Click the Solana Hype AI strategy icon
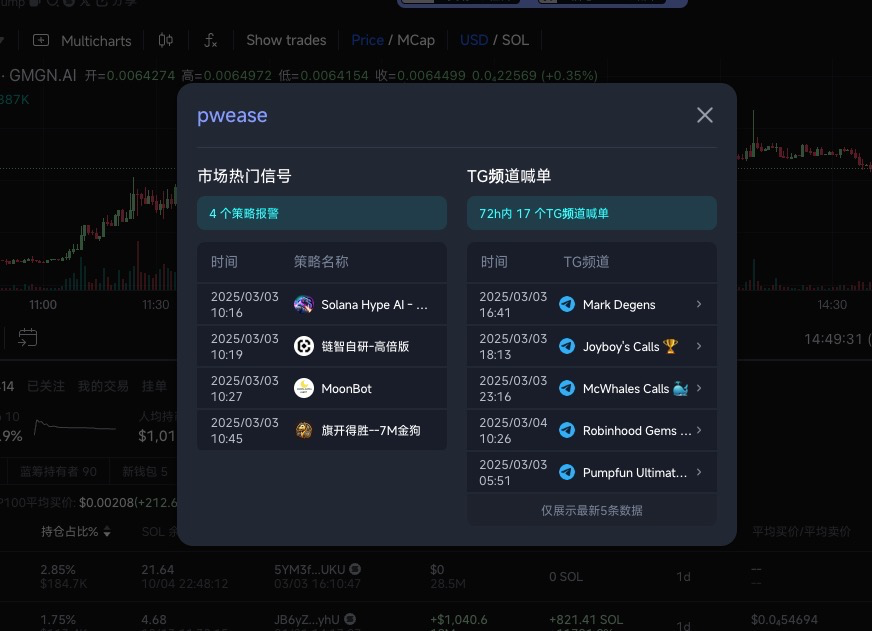 (x=304, y=304)
